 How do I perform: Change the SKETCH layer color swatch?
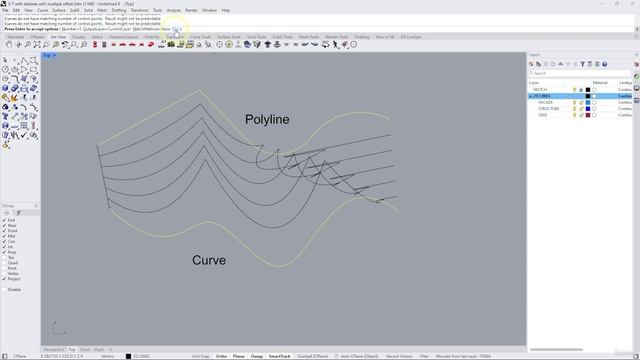tap(588, 90)
